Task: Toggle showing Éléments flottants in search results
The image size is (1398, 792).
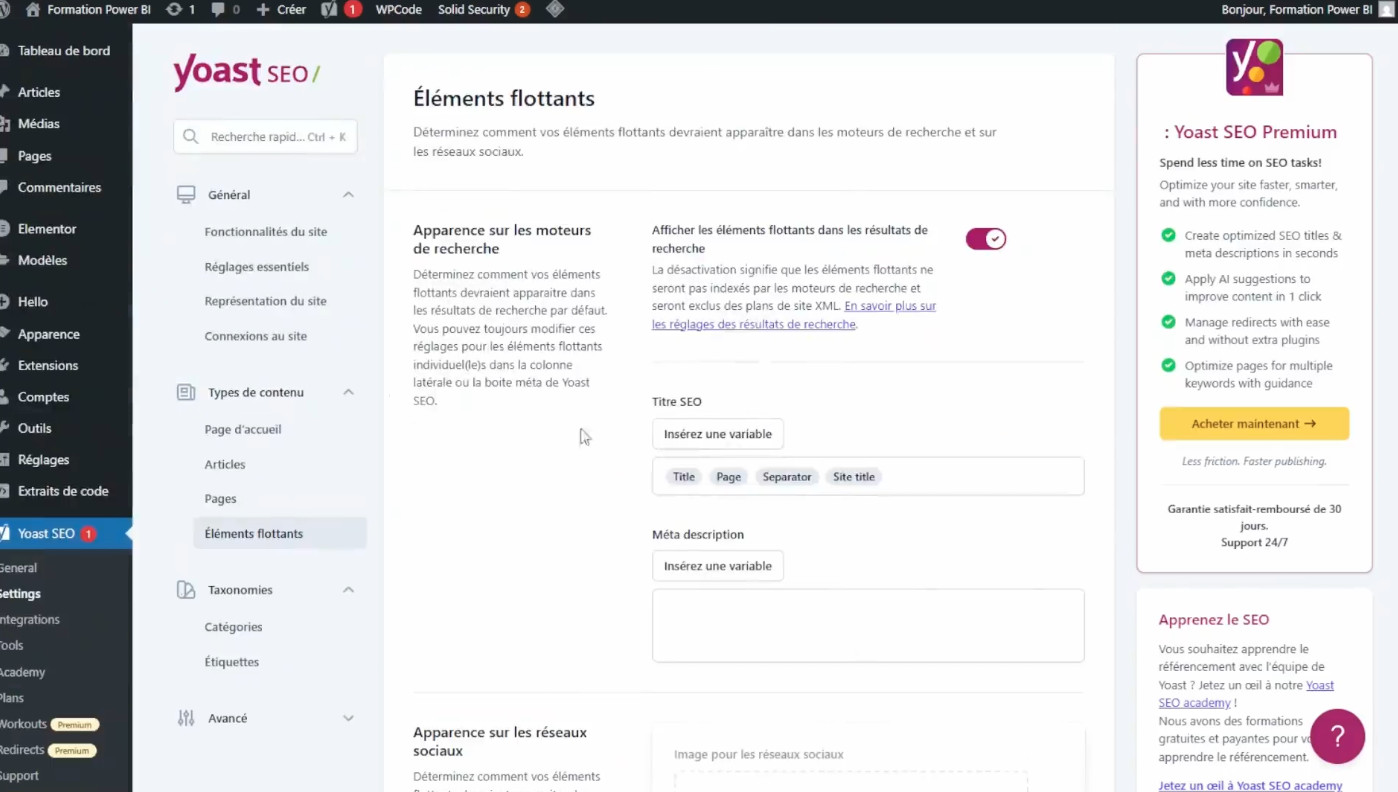Action: [986, 239]
